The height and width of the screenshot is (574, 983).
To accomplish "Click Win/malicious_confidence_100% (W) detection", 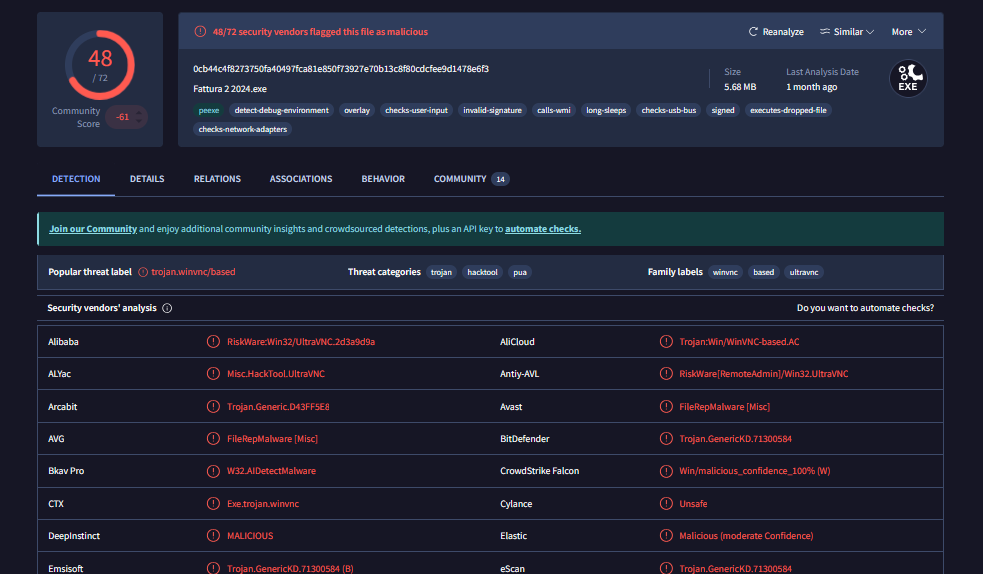I will [755, 471].
